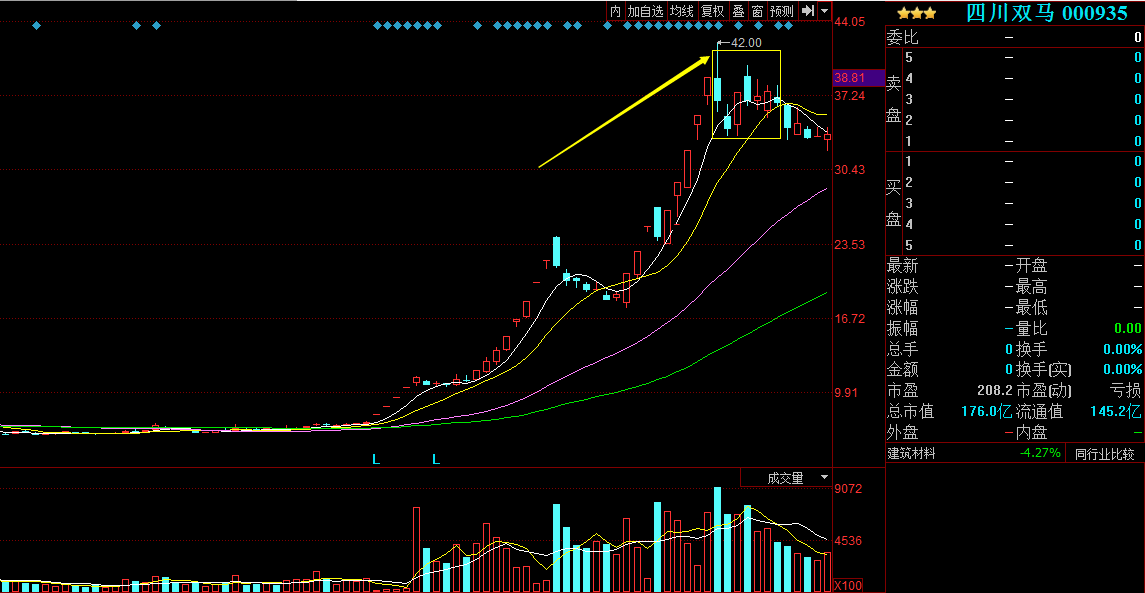Click the three-star rating icon

(x=916, y=13)
